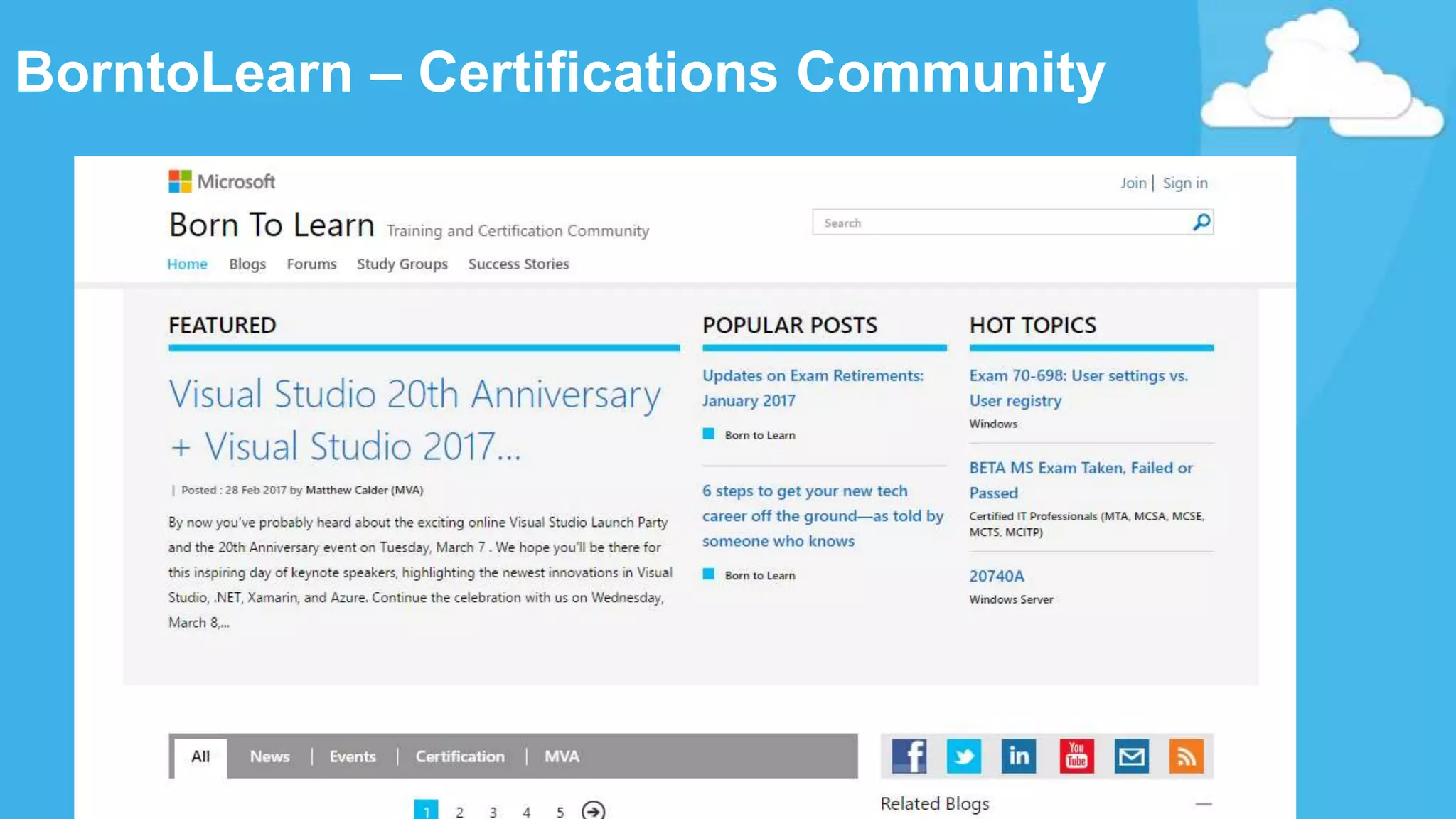Viewport: 1456px width, 819px height.
Task: Go to next page arrow
Action: [x=593, y=810]
